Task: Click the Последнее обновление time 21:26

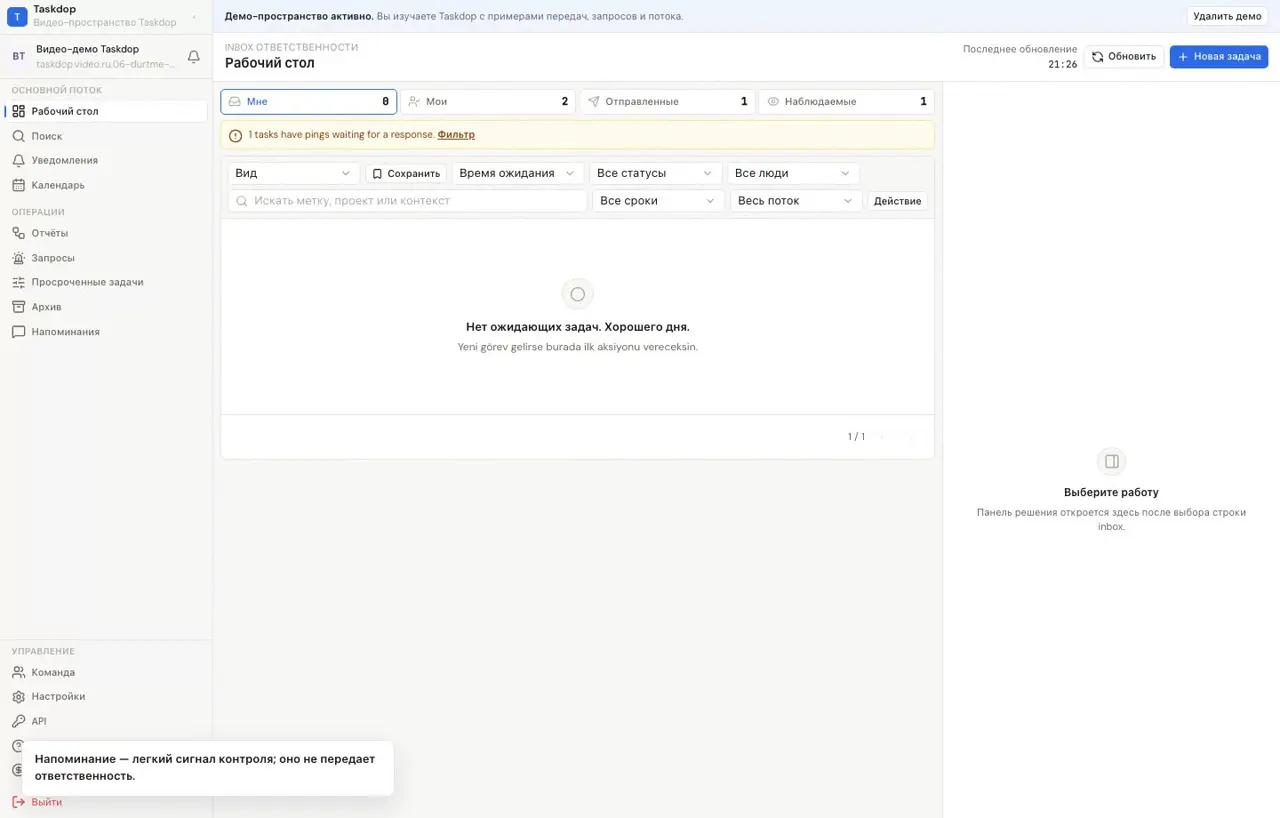Action: pyautogui.click(x=1063, y=64)
